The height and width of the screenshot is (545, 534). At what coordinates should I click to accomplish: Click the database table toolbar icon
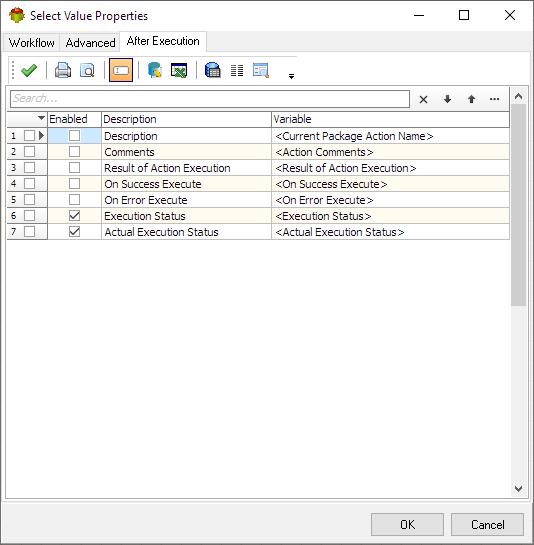(x=212, y=70)
